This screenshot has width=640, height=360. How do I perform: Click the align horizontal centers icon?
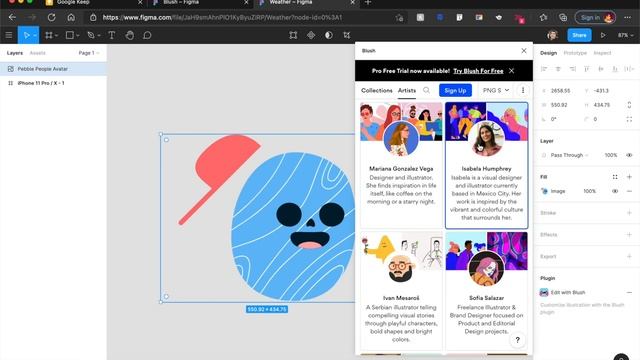point(558,69)
